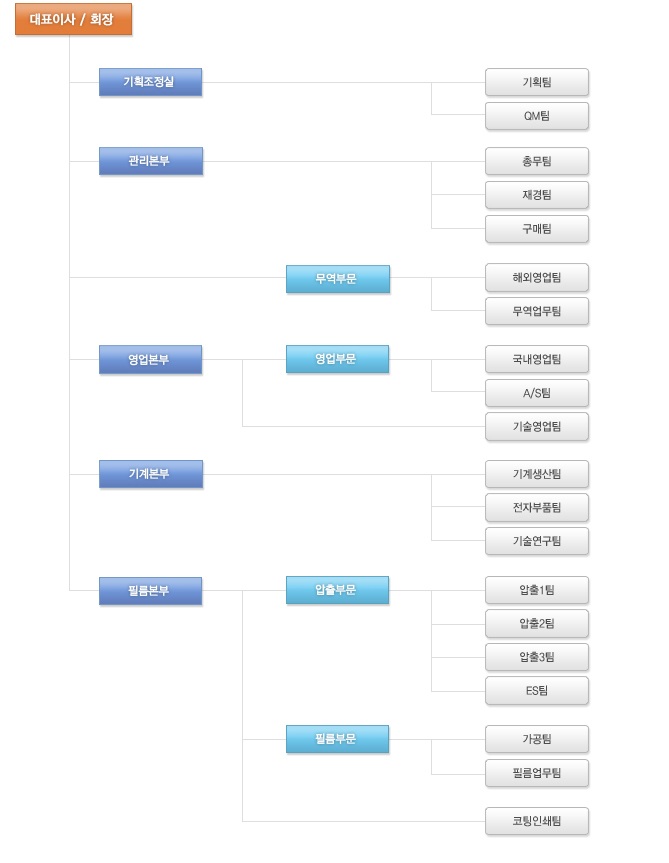669x863 pixels.
Task: Select the 영업본부 division box
Action: tap(150, 359)
